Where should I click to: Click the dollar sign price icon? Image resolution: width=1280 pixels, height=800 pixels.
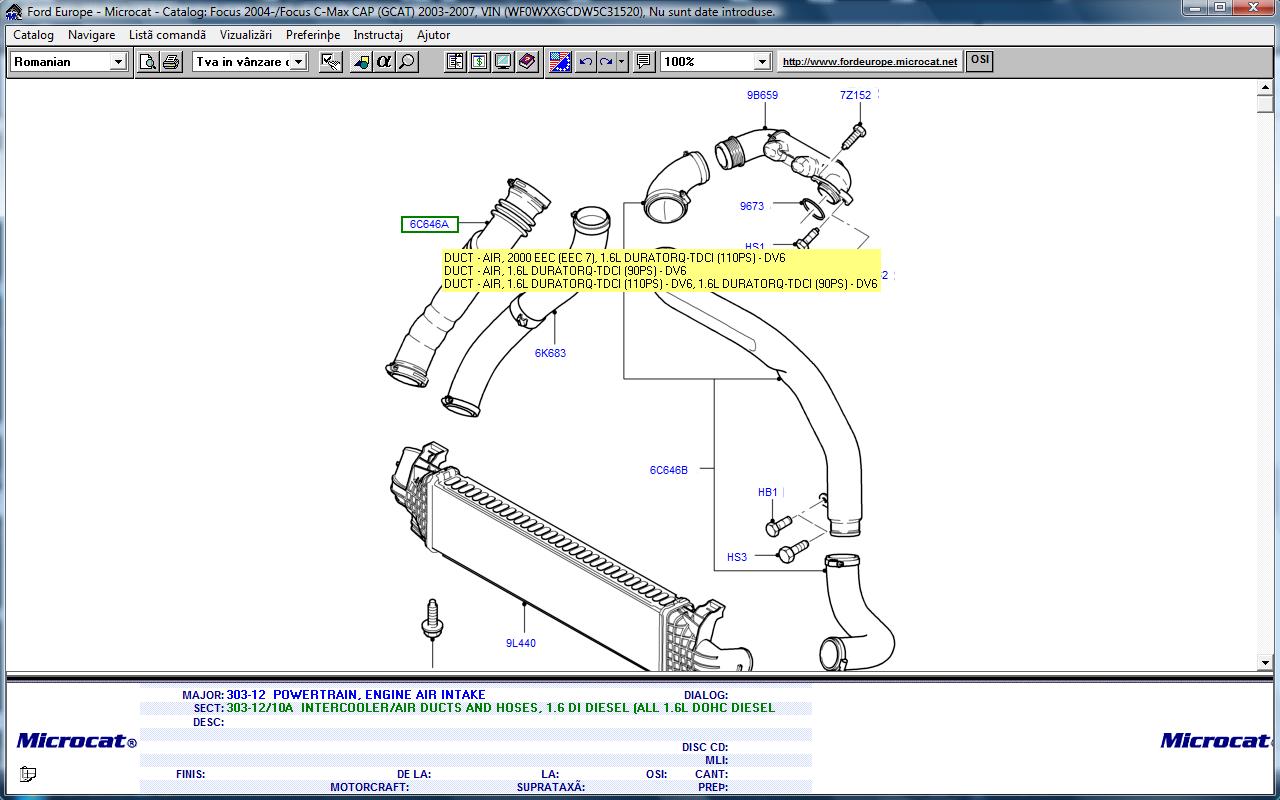click(479, 62)
